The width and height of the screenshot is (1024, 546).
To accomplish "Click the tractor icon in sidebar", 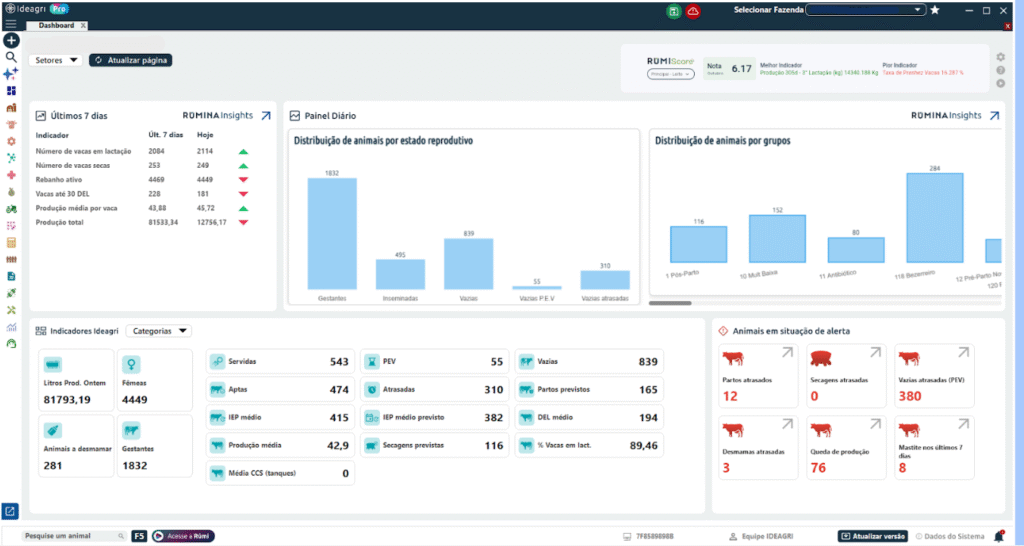I will pyautogui.click(x=11, y=208).
